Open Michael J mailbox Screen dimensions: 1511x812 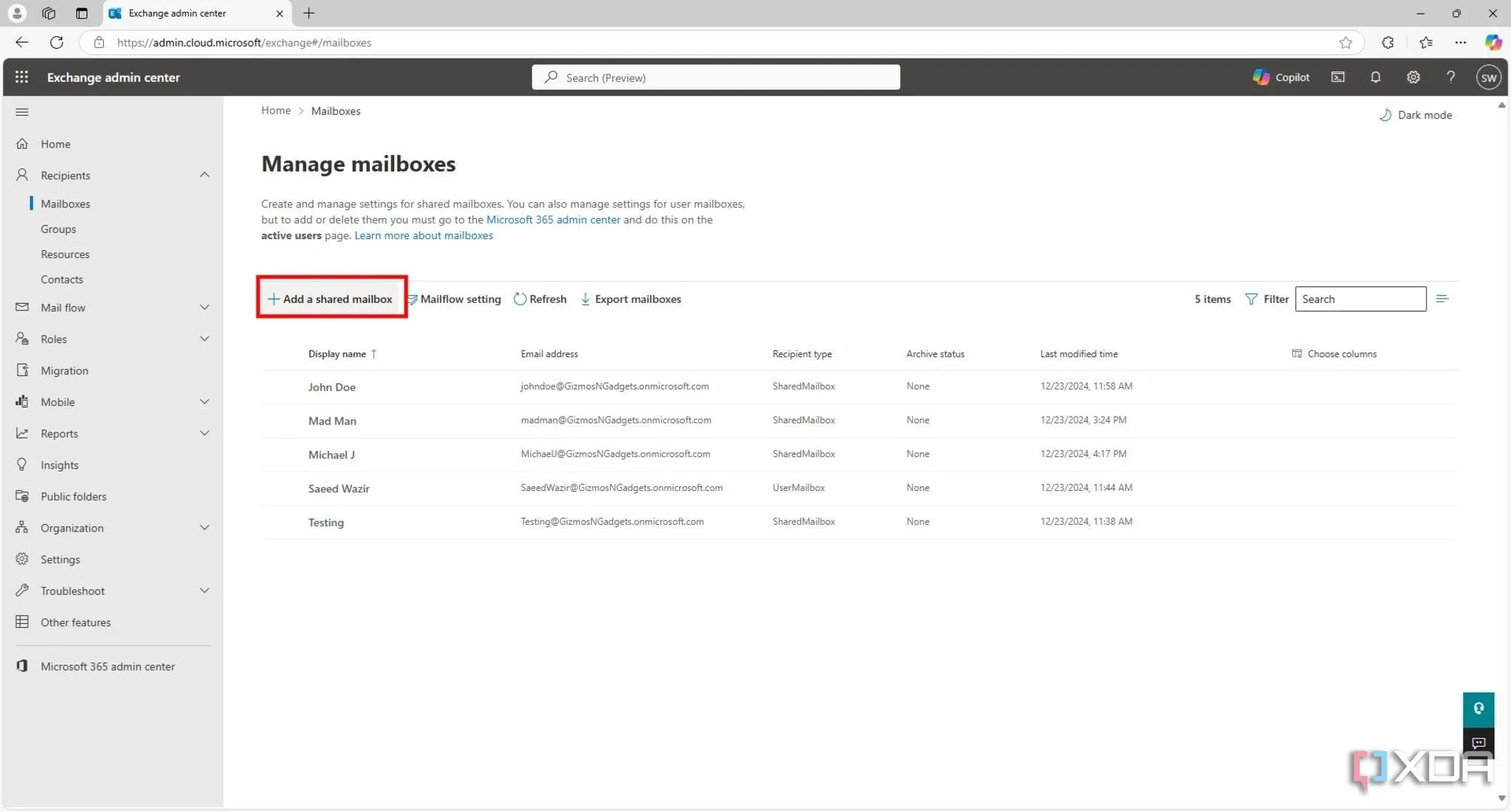pyautogui.click(x=331, y=455)
